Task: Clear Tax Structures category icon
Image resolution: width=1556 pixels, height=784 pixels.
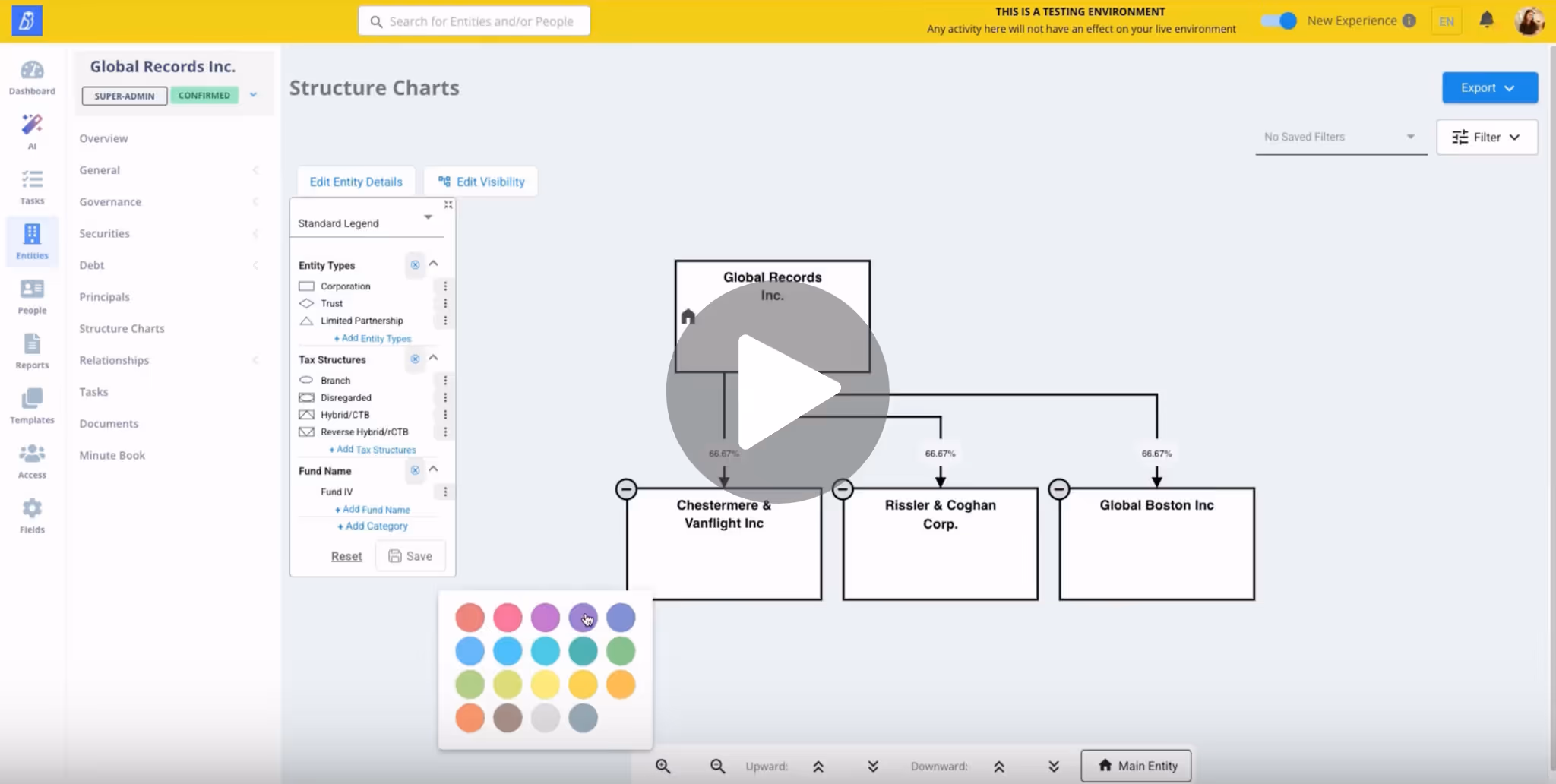Action: [415, 359]
